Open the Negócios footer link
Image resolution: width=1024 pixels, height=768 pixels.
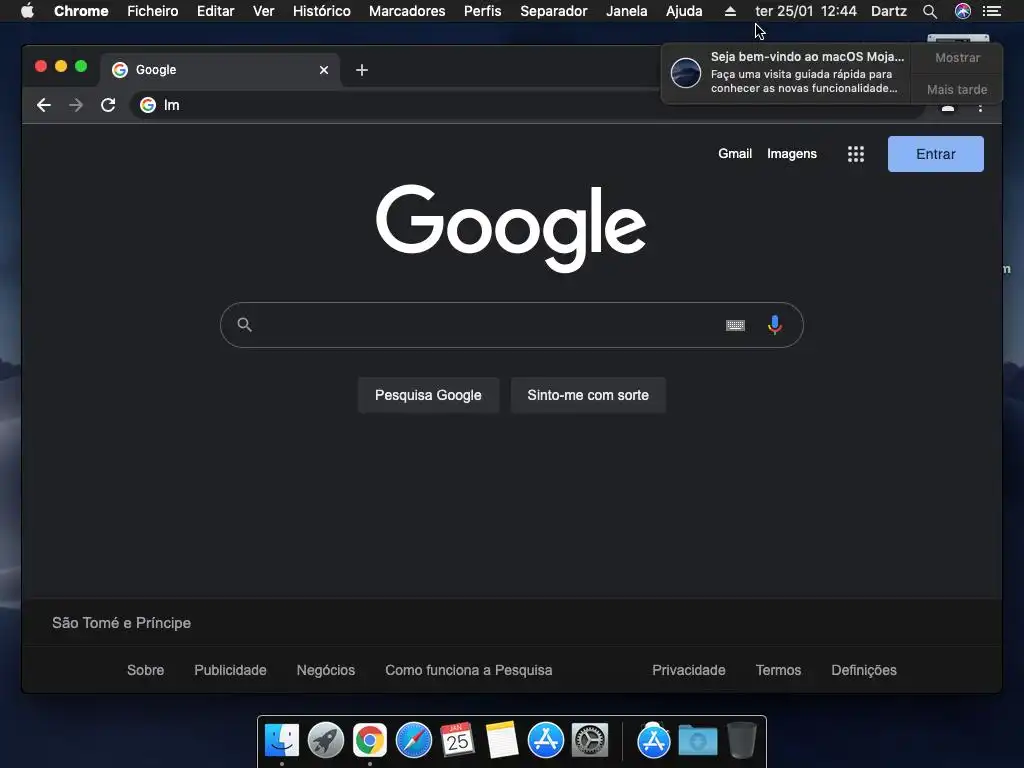326,670
